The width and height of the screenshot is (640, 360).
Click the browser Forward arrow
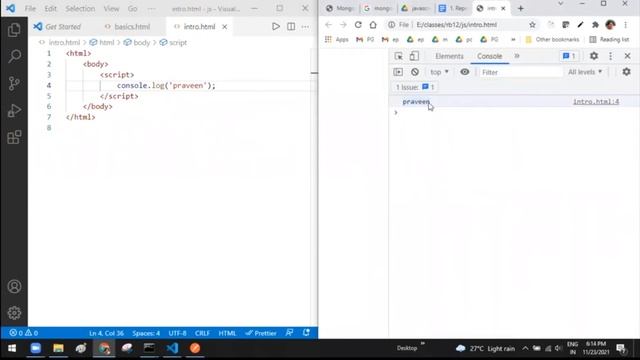click(x=343, y=25)
